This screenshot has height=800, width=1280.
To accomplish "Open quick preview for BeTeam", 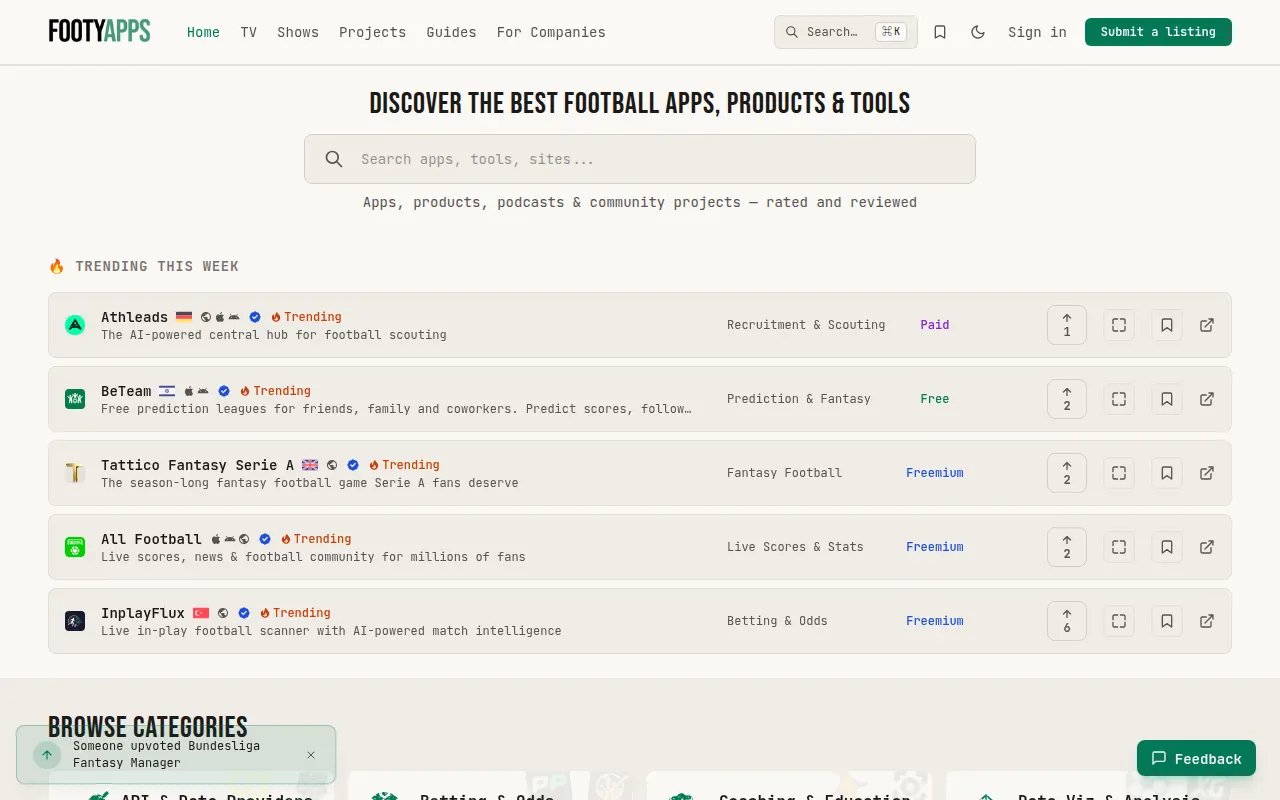I will (1119, 399).
